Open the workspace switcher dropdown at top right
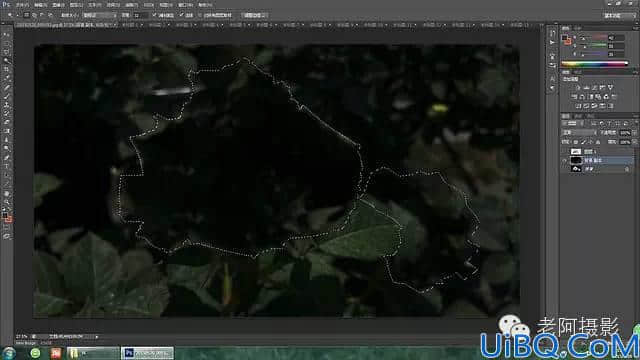Viewport: 640px width, 360px height. 619,16
